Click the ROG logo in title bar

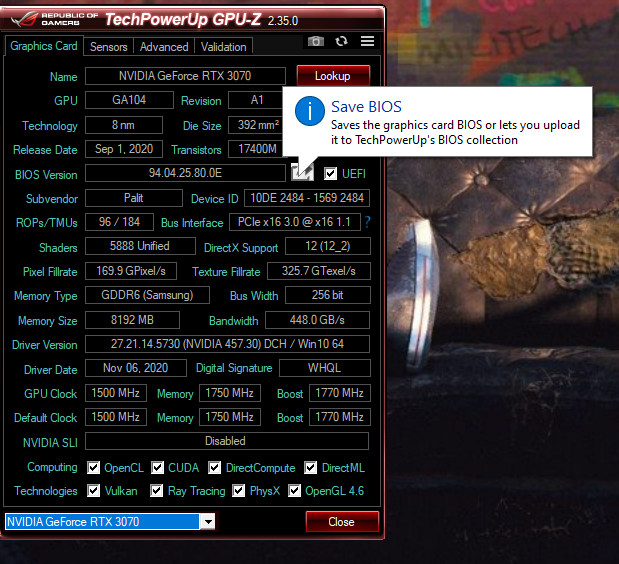(24, 19)
